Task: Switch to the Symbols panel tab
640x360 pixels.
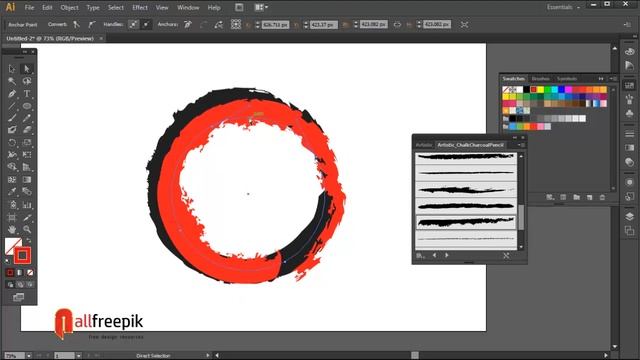Action: pyautogui.click(x=567, y=78)
